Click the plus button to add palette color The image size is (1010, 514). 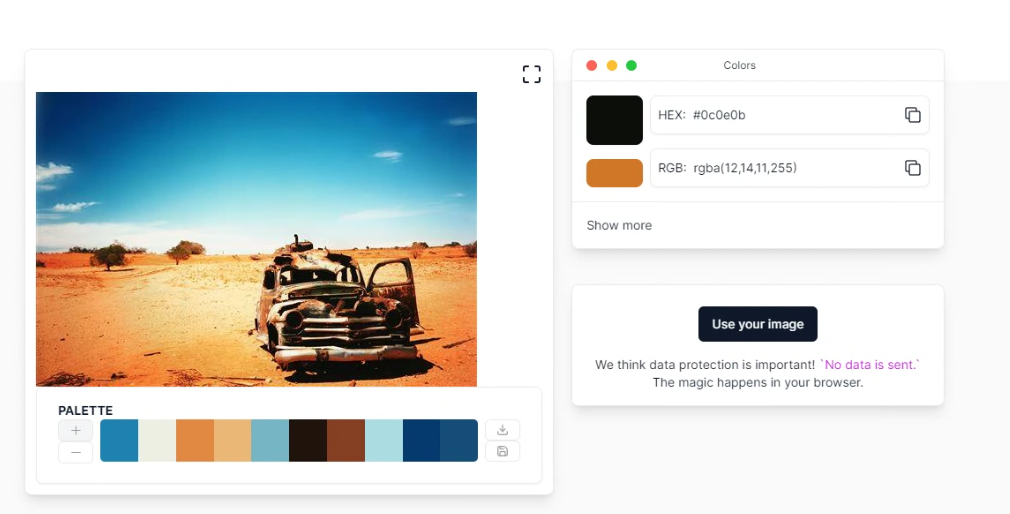(75, 430)
